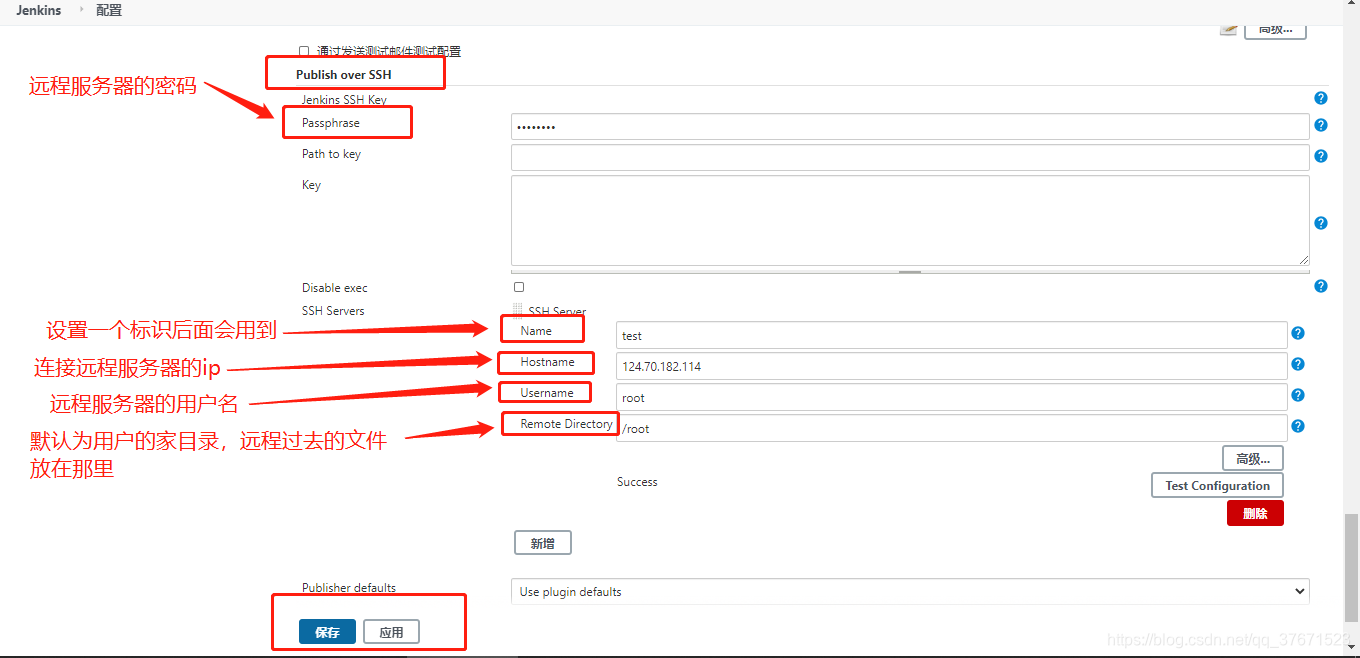Open 高级 advanced options under SSH server
Screen dimensions: 1360x658
point(1252,458)
